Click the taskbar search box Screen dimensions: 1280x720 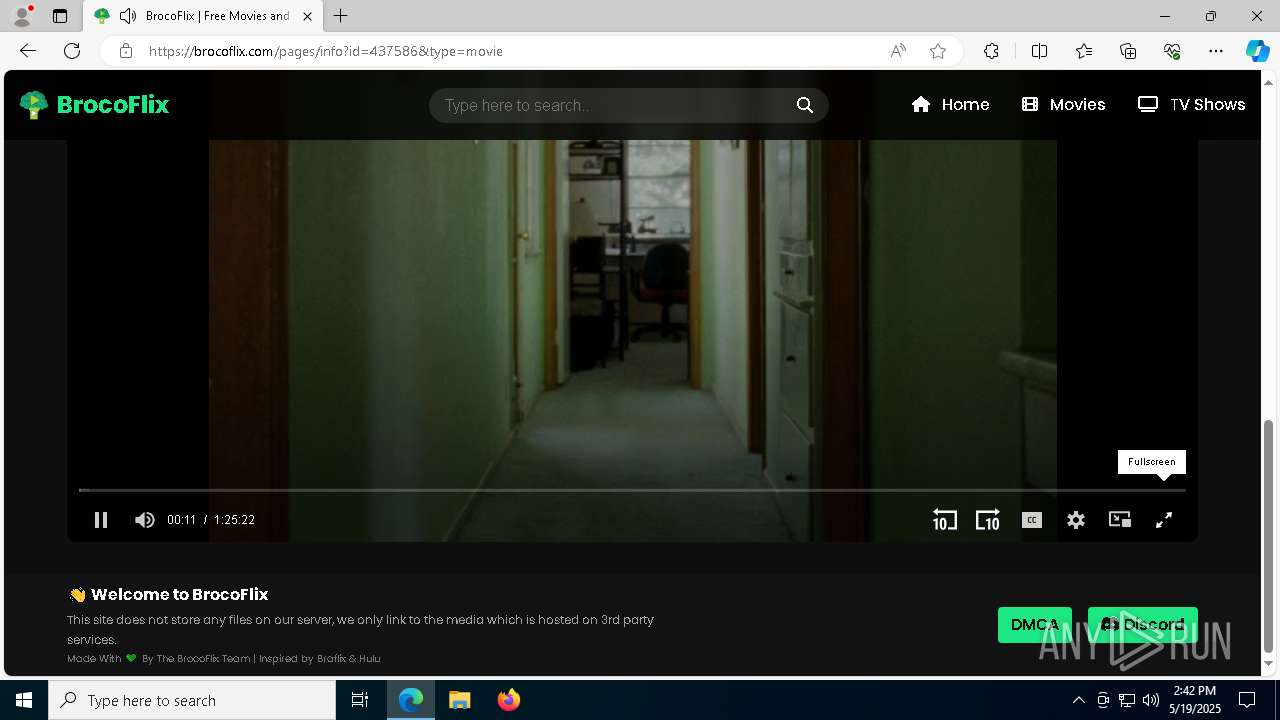click(x=192, y=700)
